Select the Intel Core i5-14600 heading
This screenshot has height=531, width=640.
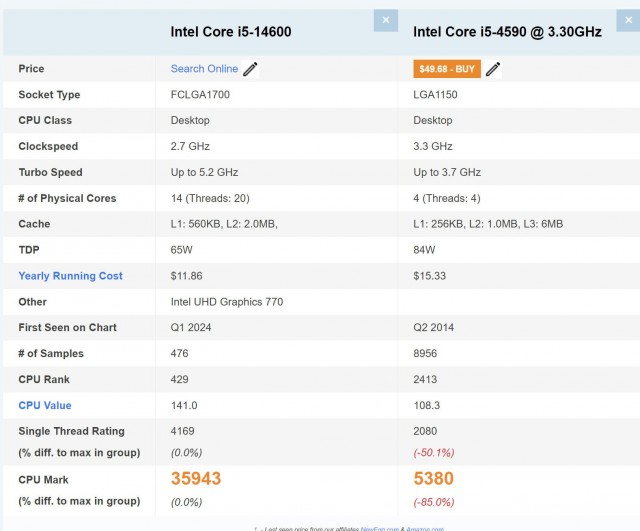coord(231,32)
